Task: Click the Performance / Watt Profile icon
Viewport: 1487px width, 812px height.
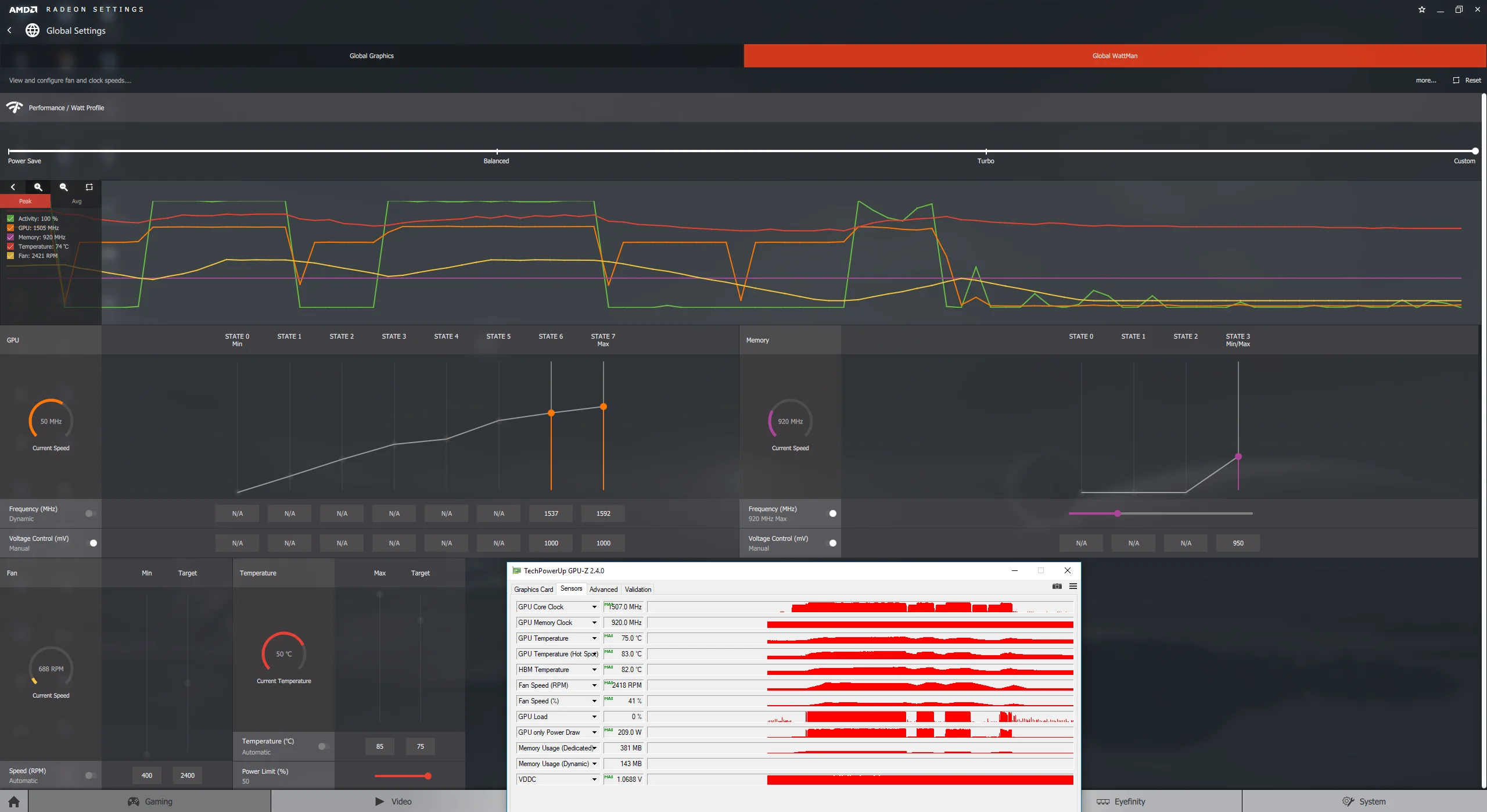Action: pos(15,107)
